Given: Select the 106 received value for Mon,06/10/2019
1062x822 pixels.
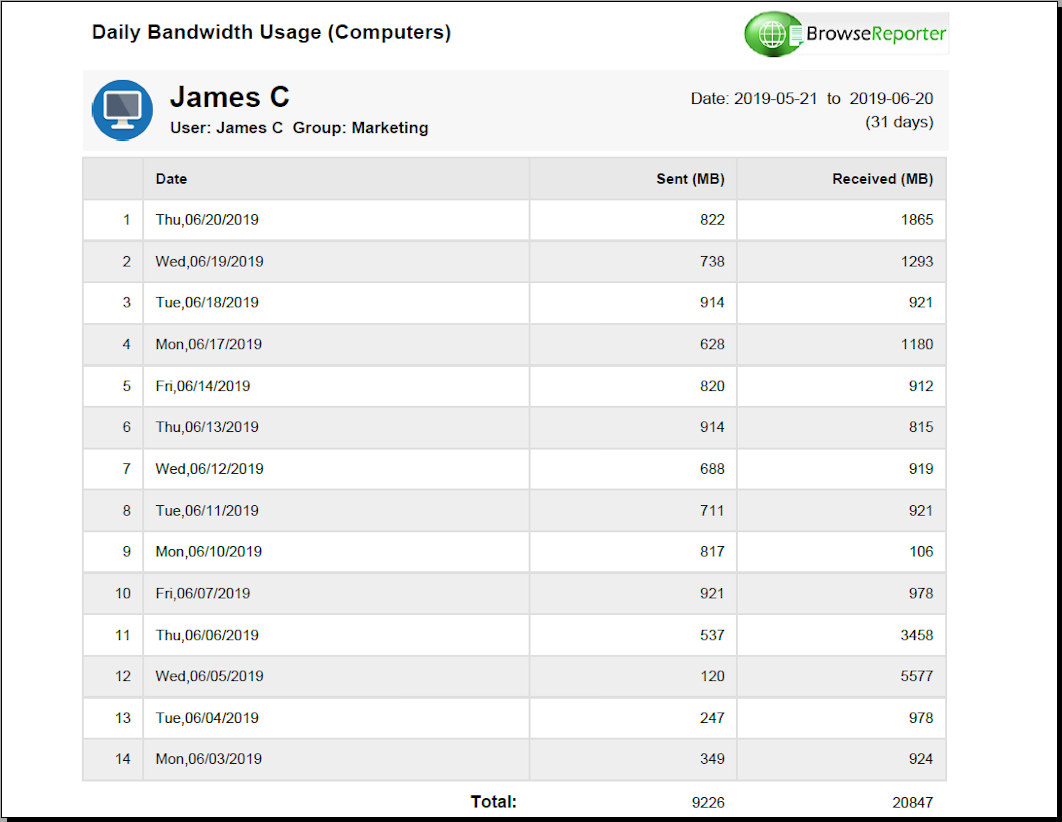Looking at the screenshot, I should pos(921,552).
